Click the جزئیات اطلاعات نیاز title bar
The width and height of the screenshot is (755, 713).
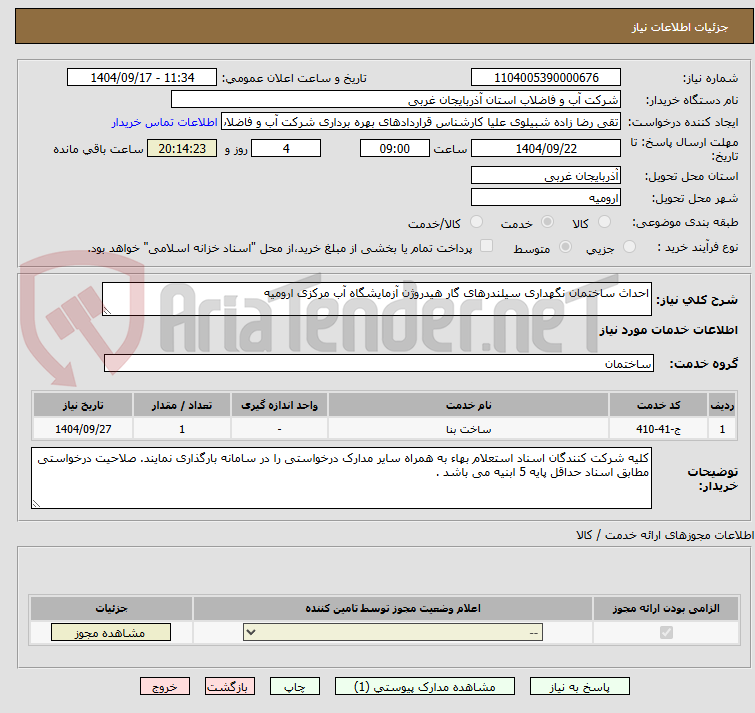384,26
